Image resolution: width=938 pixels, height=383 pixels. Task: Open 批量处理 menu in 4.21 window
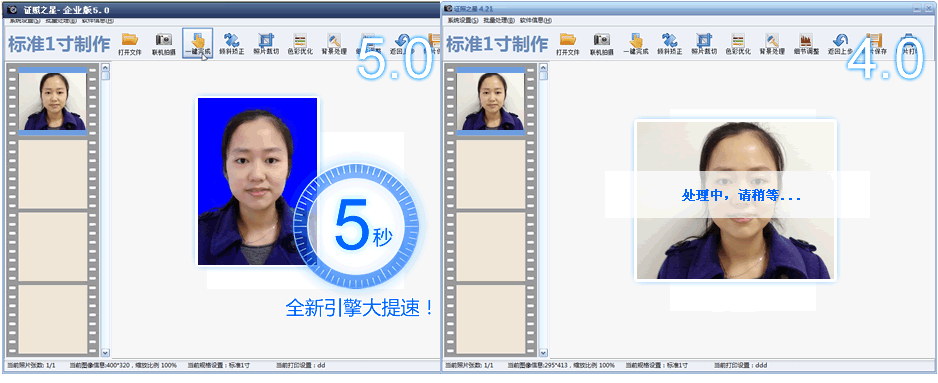coord(499,20)
